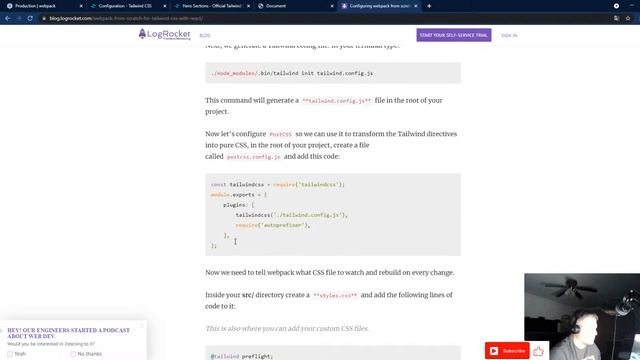Go back to previous page
This screenshot has height=360, width=640.
click(x=8, y=18)
